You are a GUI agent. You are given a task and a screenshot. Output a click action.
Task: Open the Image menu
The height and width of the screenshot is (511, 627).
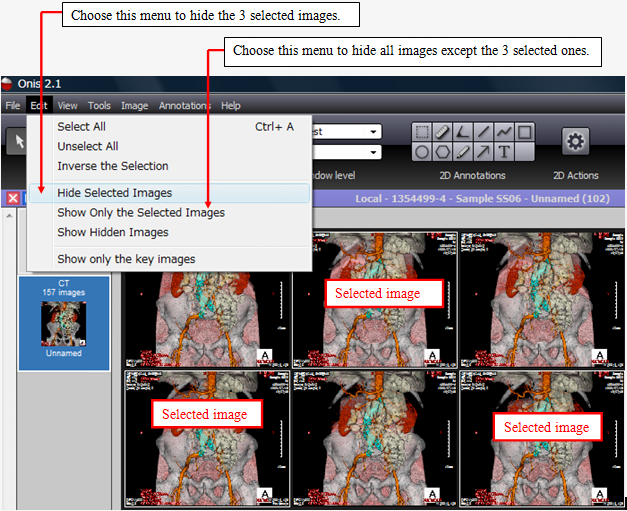pyautogui.click(x=134, y=106)
